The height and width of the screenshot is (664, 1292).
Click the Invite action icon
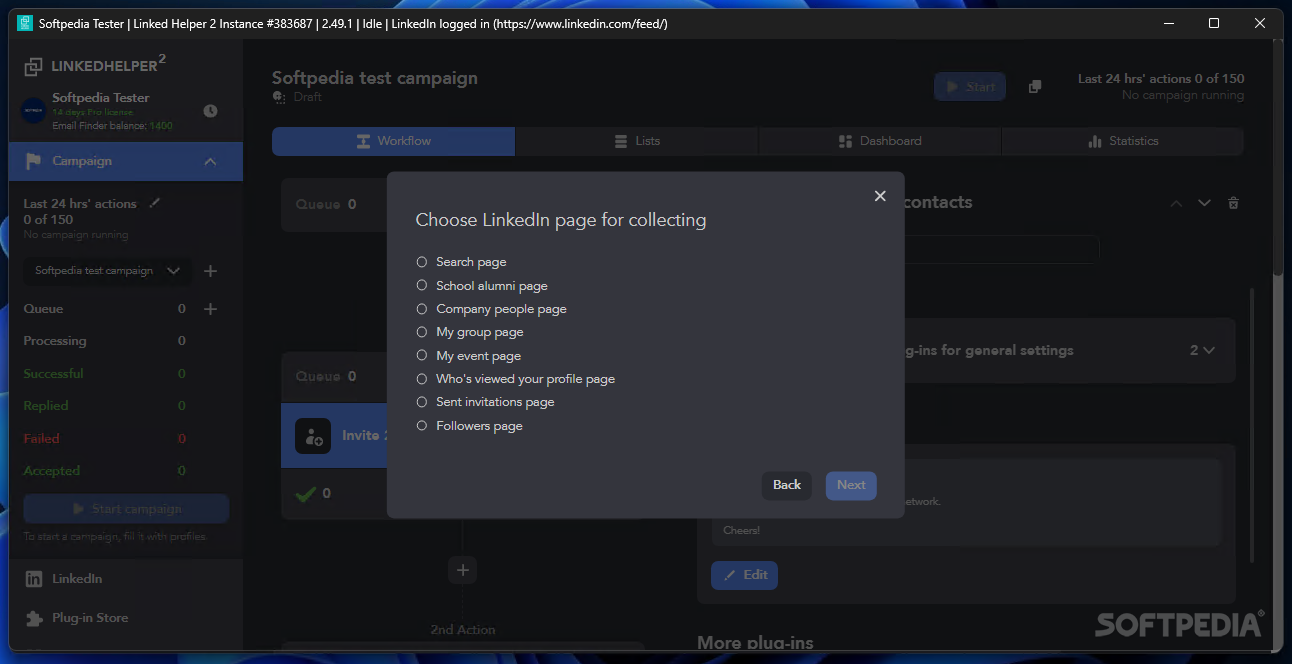313,436
